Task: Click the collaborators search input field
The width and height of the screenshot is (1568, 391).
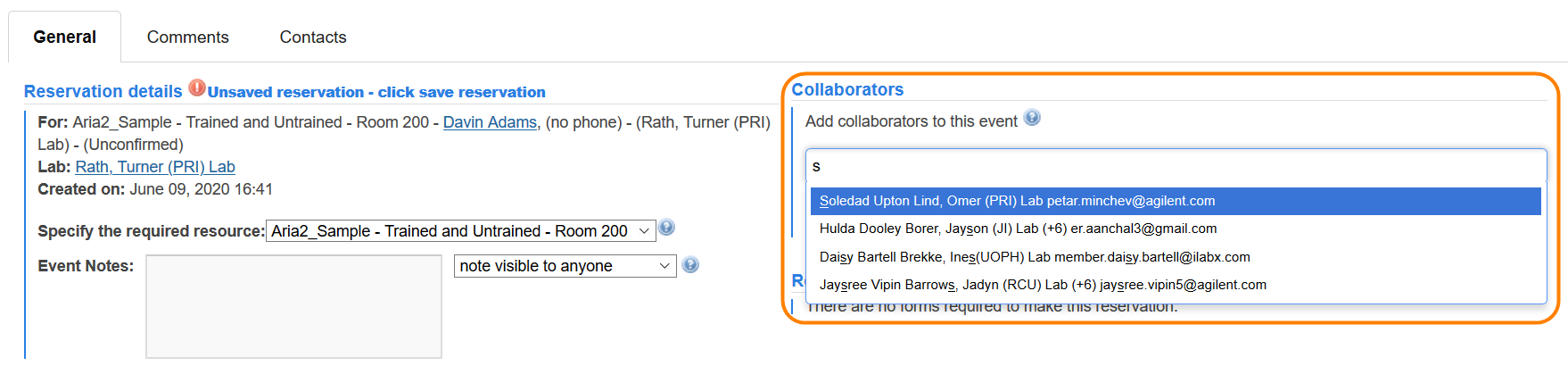Action: pyautogui.click(x=1176, y=166)
